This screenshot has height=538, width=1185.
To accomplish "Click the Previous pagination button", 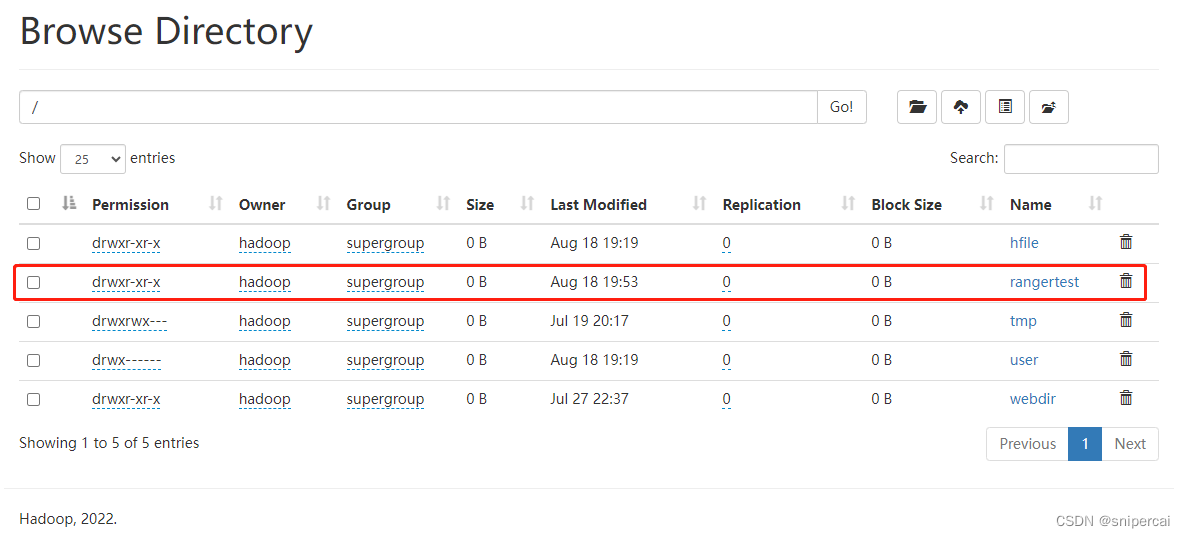I will coord(1027,444).
